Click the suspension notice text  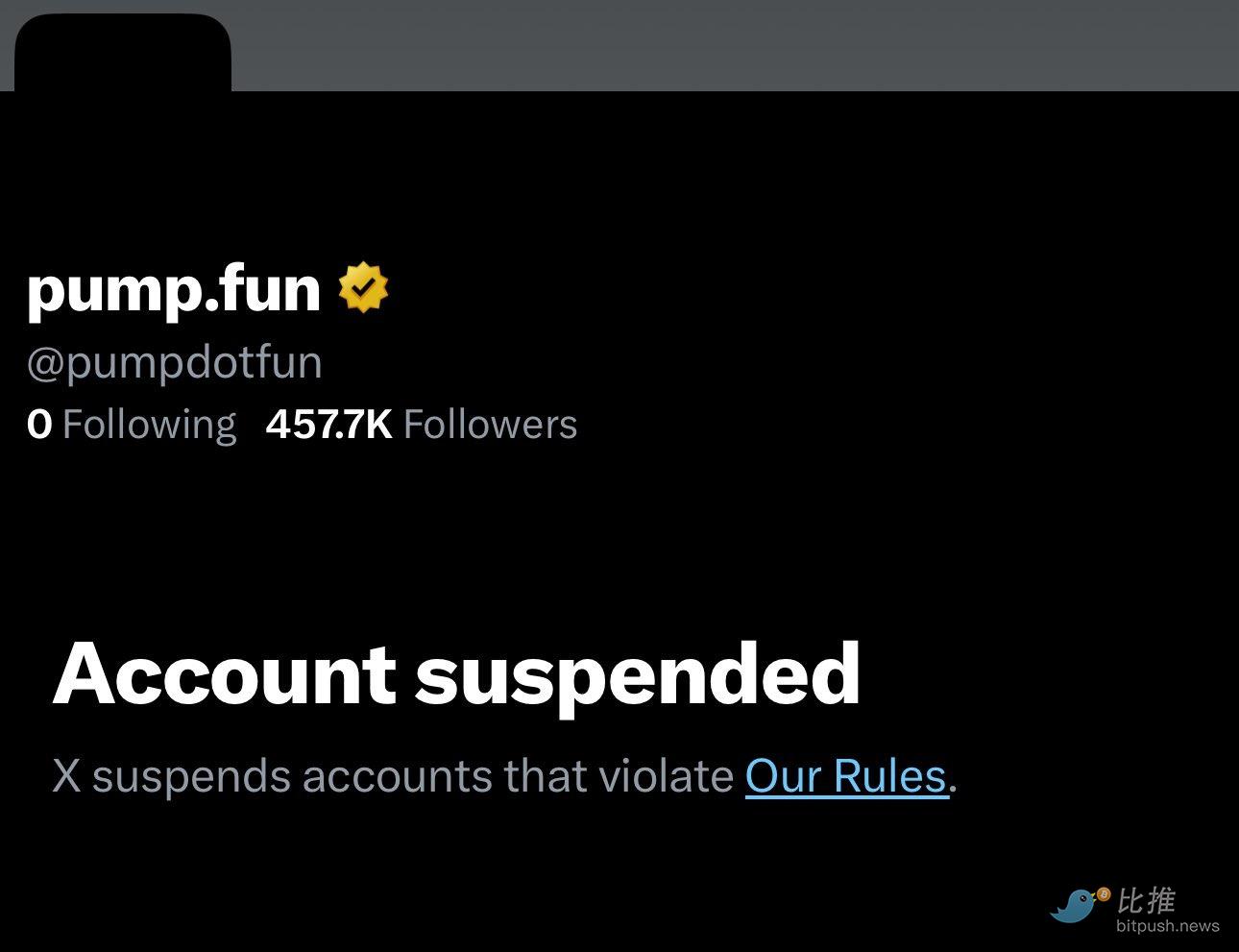coord(506,774)
